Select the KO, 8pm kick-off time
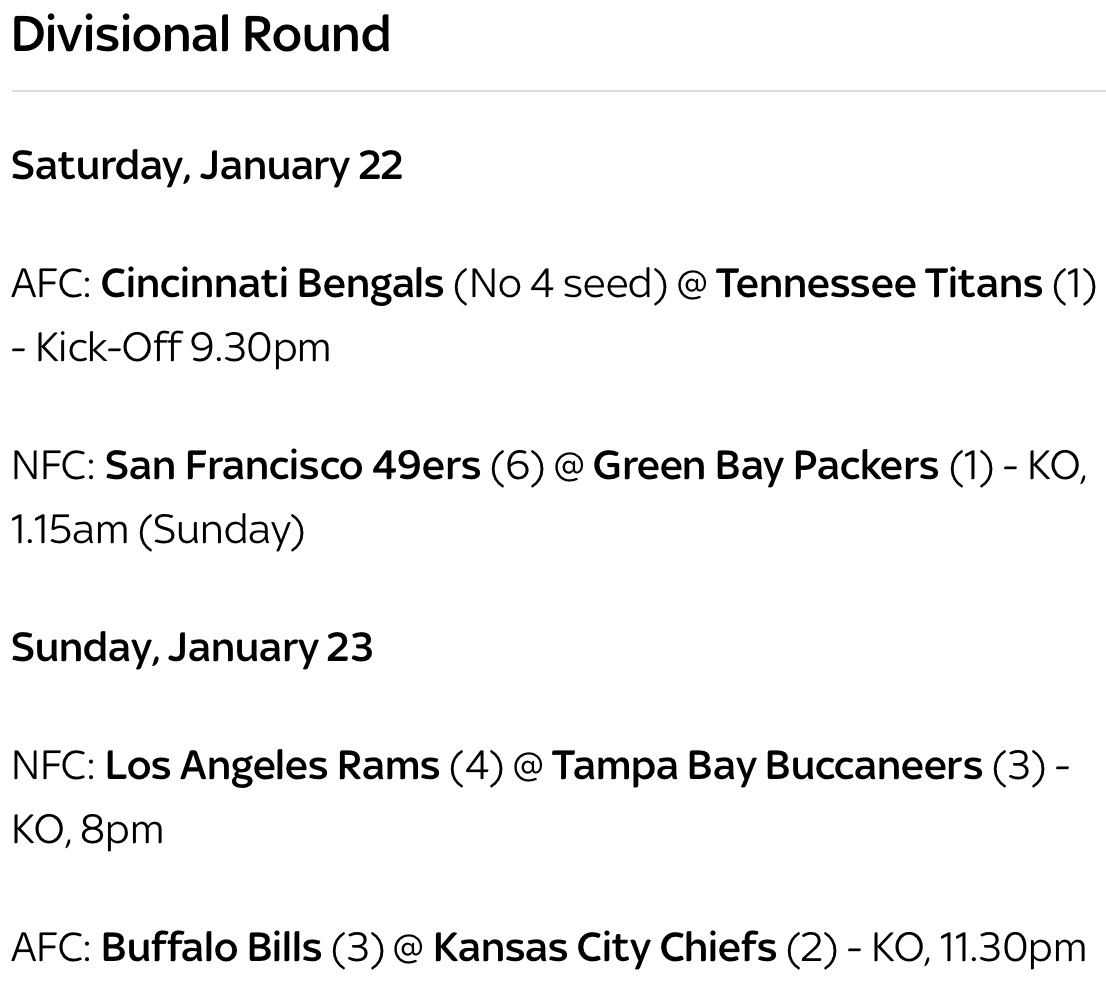 pyautogui.click(x=87, y=829)
